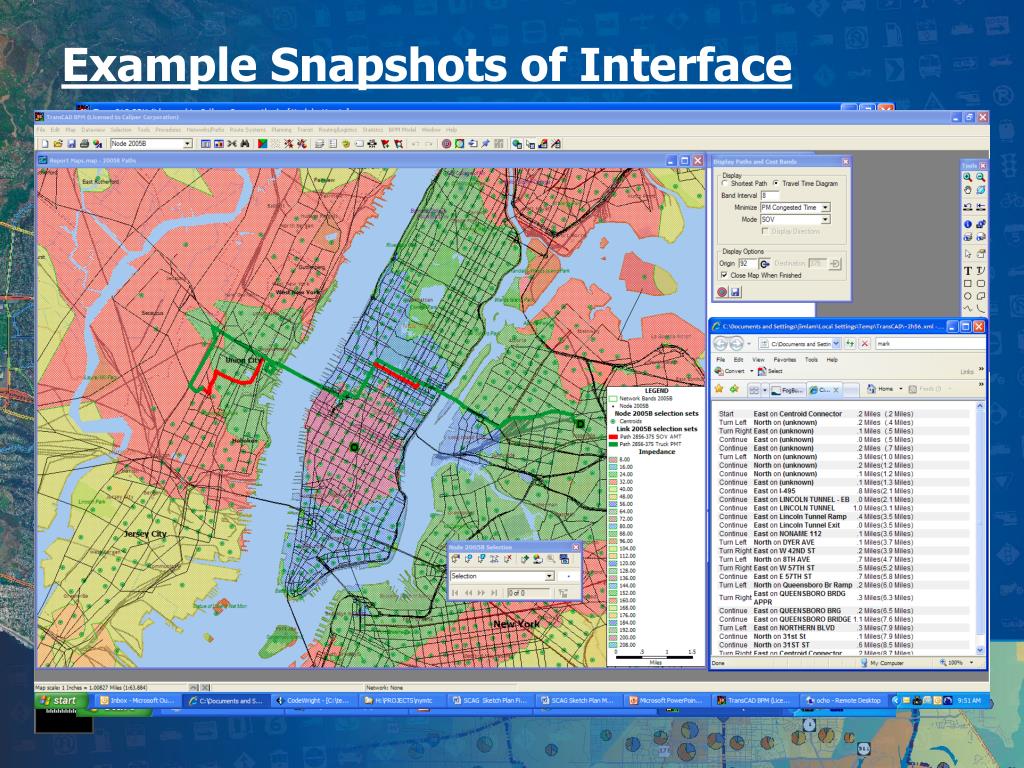Select the Text tool in Tools palette

pos(967,270)
